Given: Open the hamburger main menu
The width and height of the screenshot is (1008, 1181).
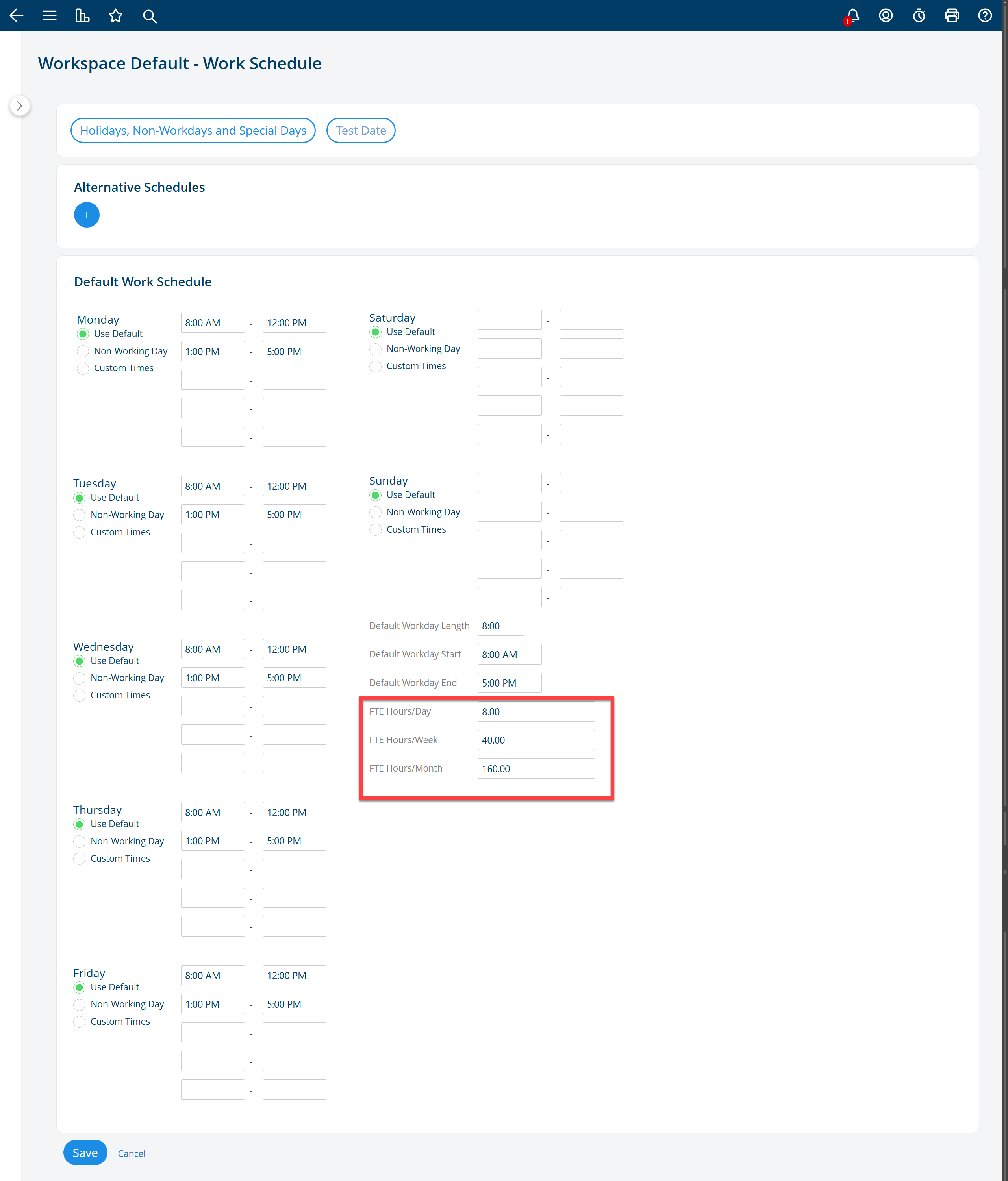Looking at the screenshot, I should click(50, 15).
